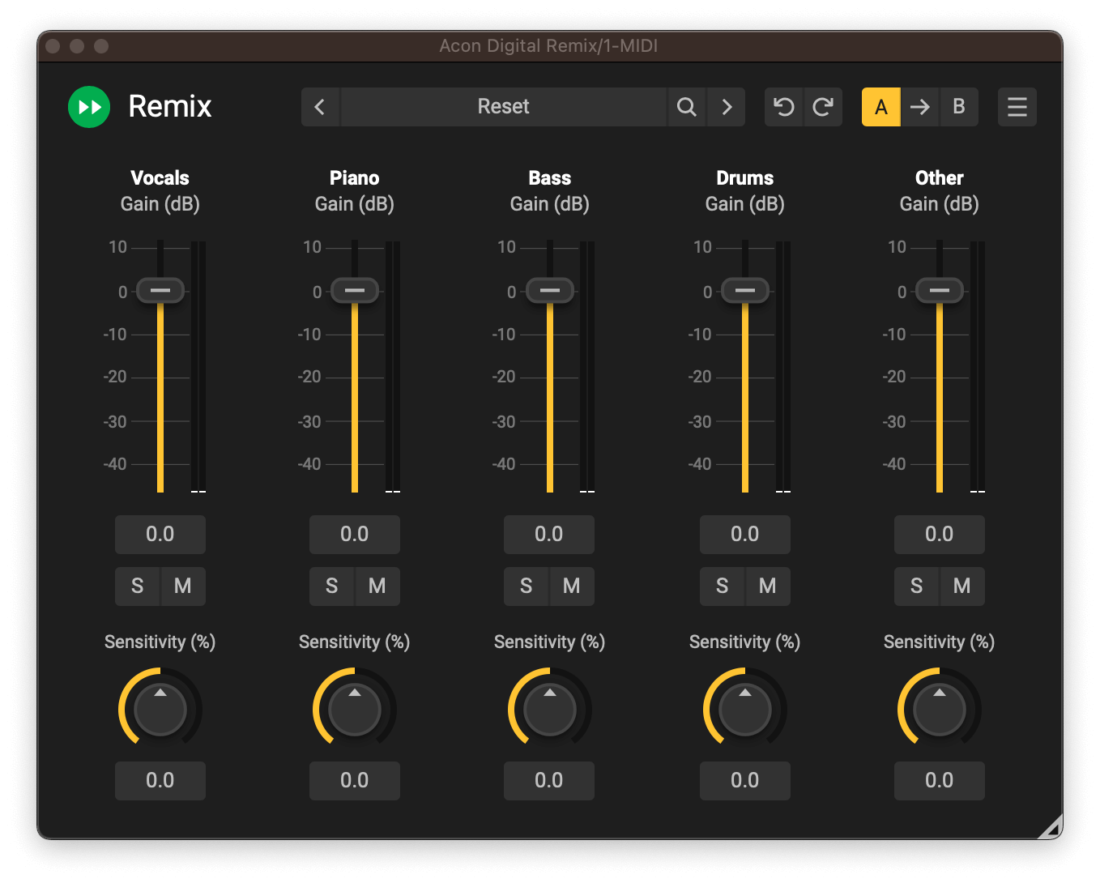This screenshot has width=1100, height=883.
Task: Click the Vocals gain value field
Action: (x=160, y=534)
